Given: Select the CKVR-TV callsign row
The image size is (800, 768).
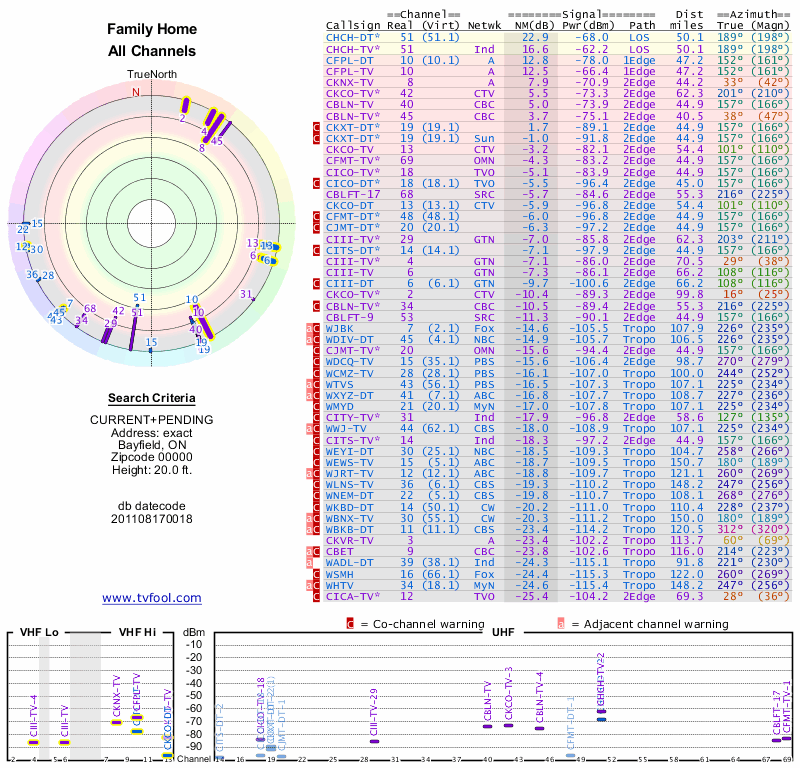Looking at the screenshot, I should coord(349,540).
